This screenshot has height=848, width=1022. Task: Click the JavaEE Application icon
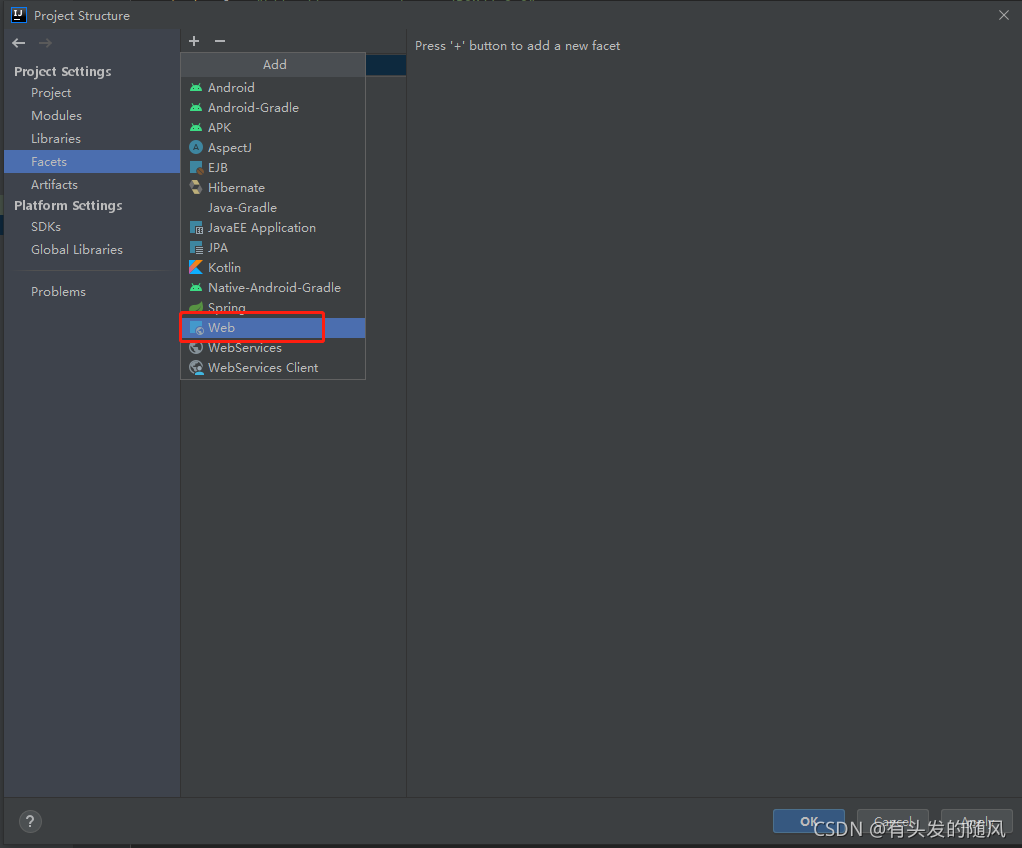coord(196,227)
